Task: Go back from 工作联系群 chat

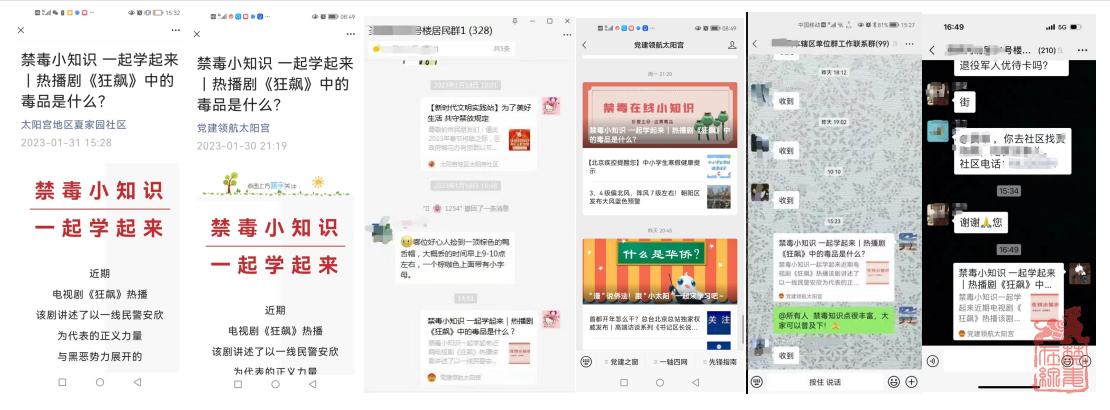Action: pos(757,44)
